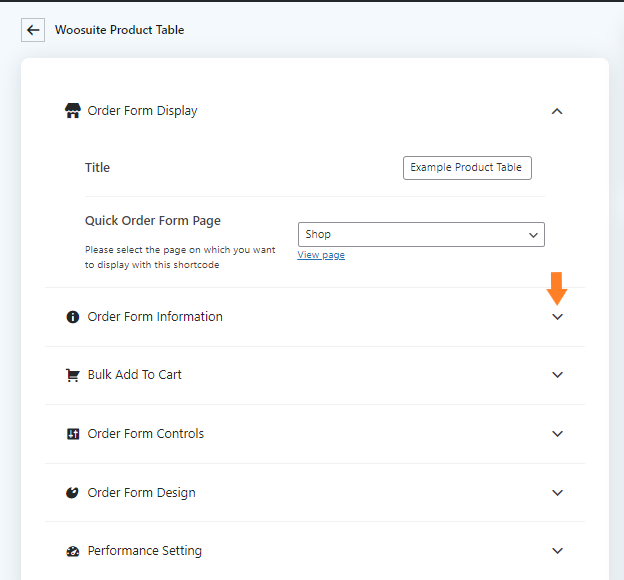Click the Order Form Design heading
The width and height of the screenshot is (624, 580).
[x=141, y=493]
